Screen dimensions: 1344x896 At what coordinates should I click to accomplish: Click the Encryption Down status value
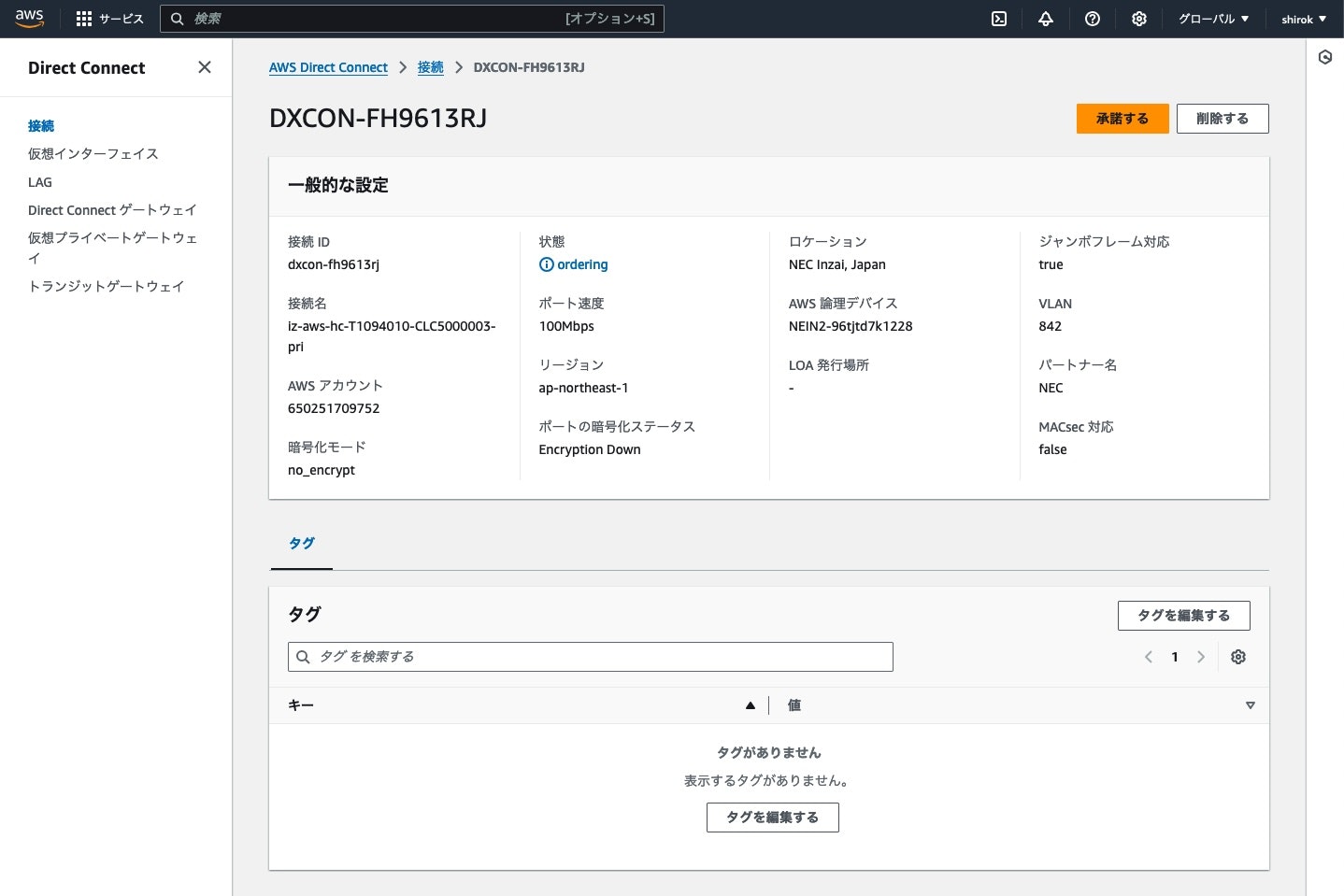click(590, 449)
